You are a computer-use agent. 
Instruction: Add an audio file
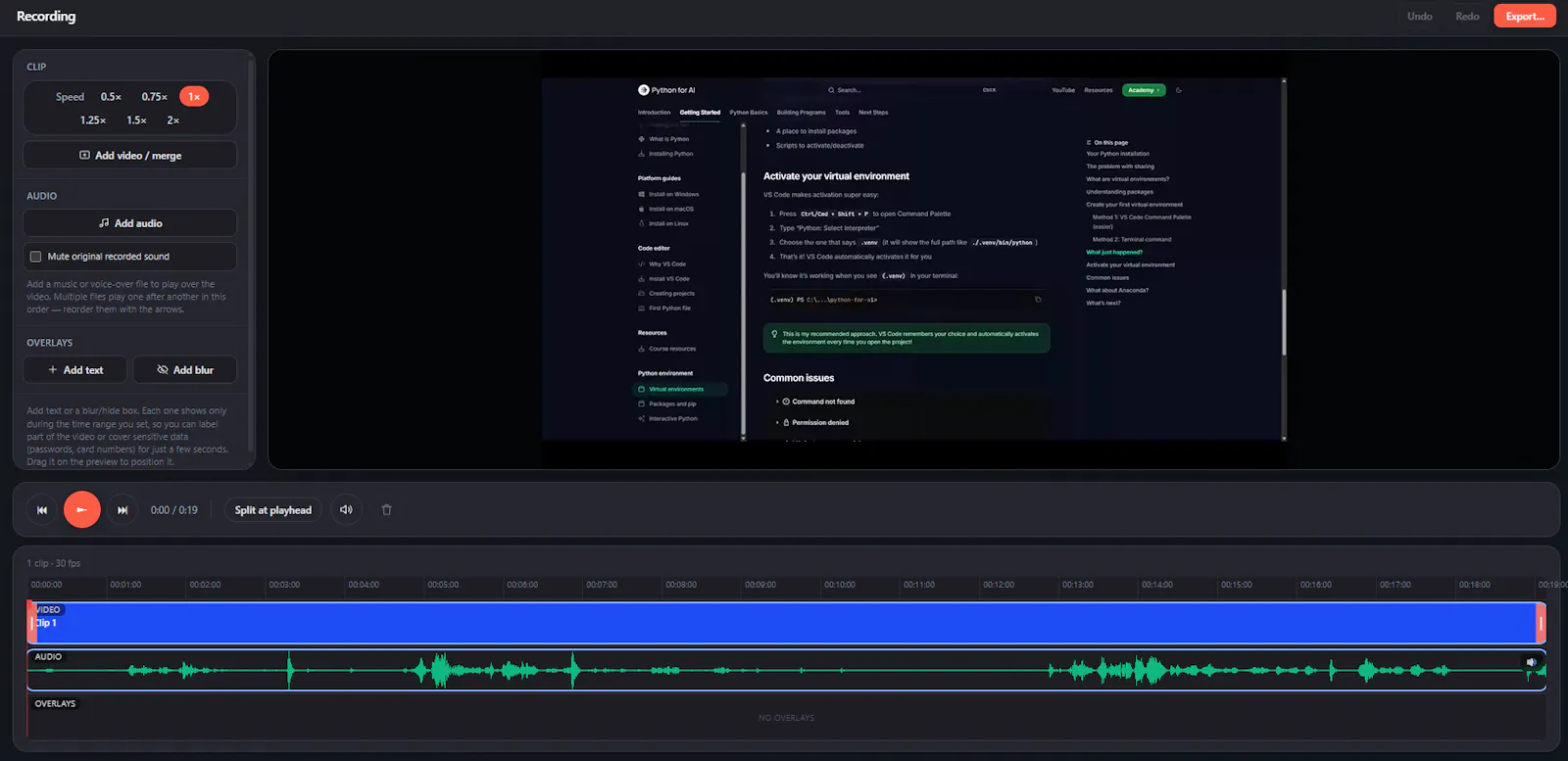[130, 223]
